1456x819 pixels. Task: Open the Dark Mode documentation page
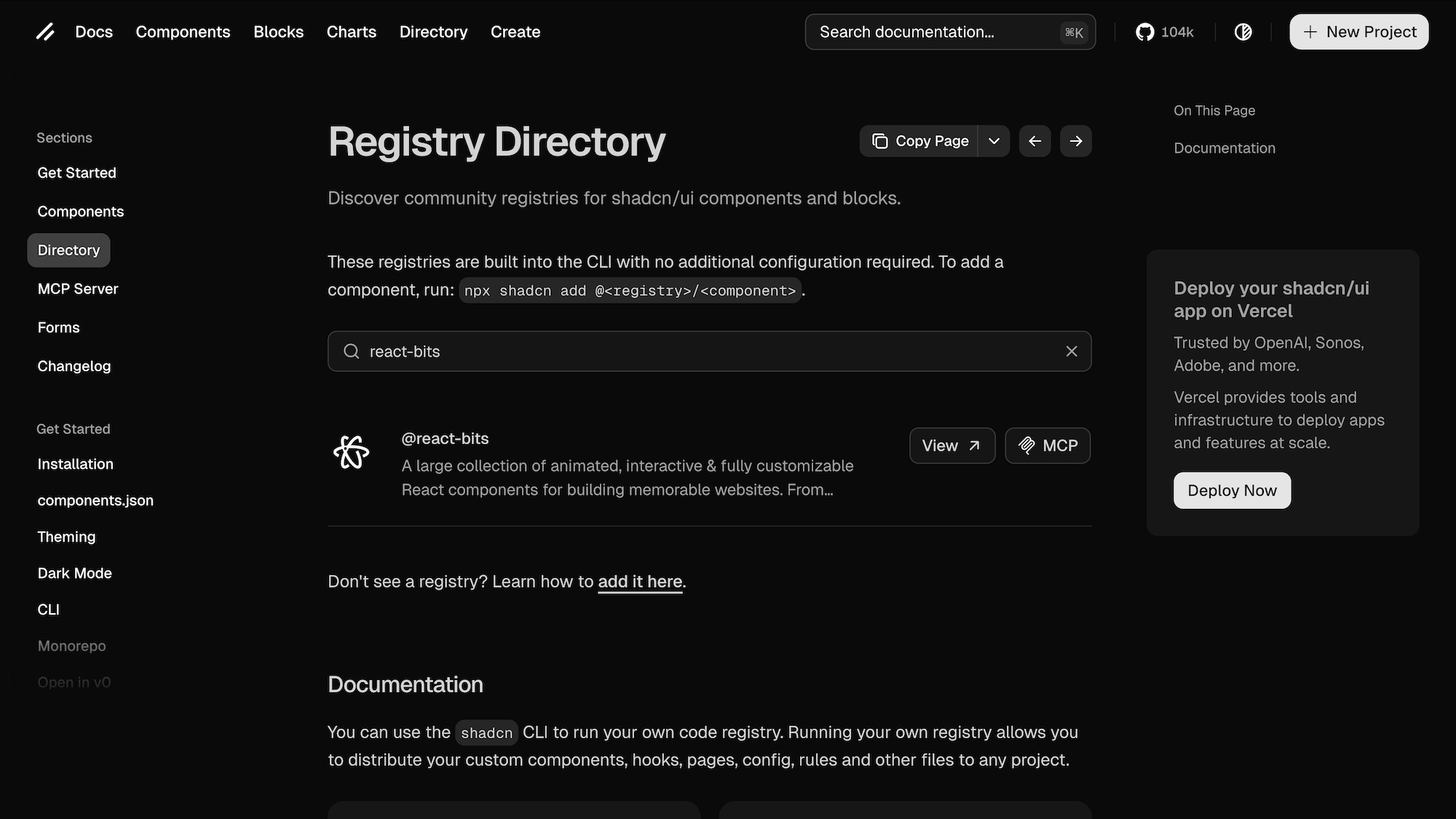74,573
